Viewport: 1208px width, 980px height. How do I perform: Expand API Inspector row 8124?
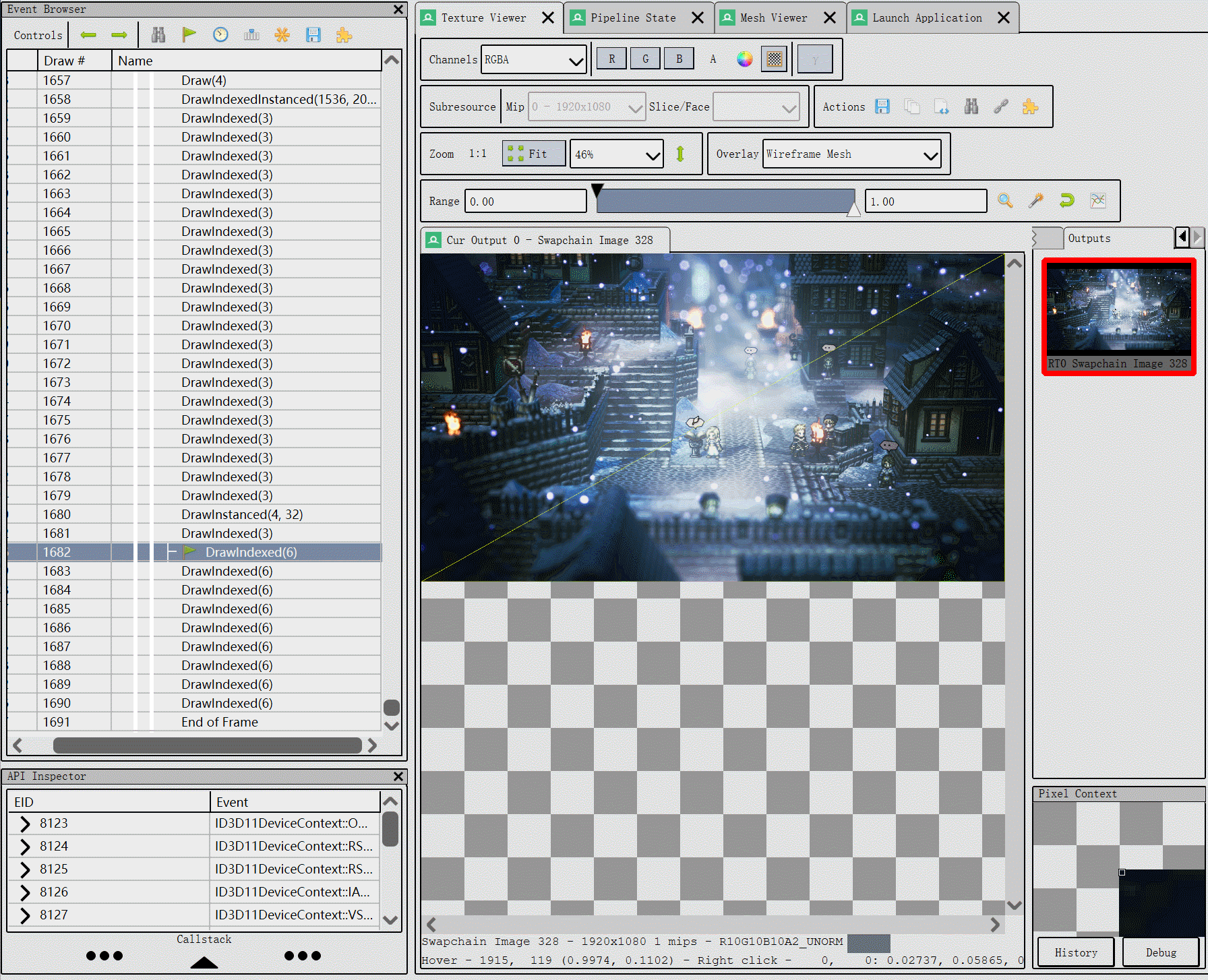pyautogui.click(x=25, y=847)
